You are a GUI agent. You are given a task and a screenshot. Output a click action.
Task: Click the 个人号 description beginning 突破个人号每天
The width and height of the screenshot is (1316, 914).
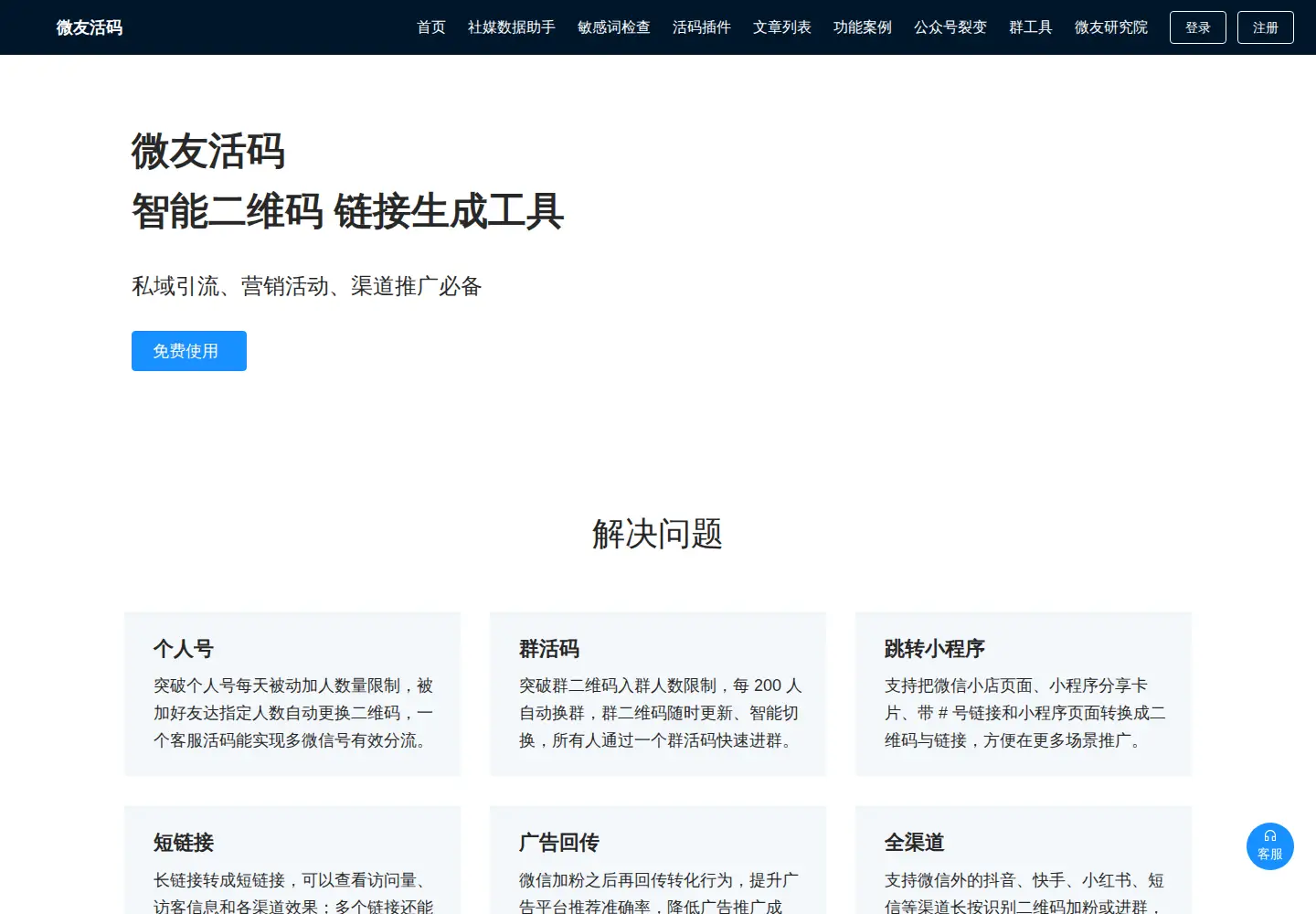tap(293, 713)
